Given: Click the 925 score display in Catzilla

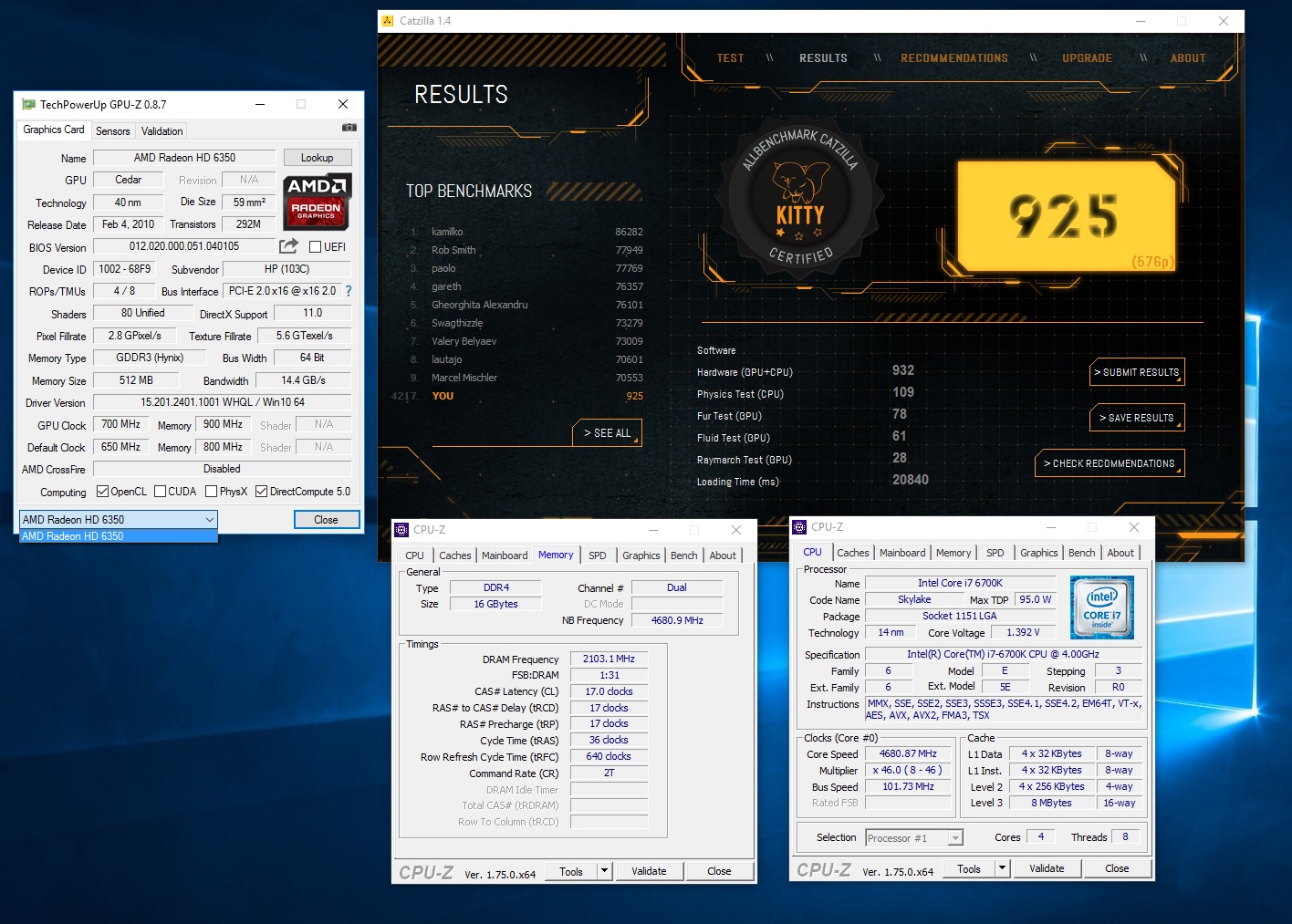Looking at the screenshot, I should 1065,216.
